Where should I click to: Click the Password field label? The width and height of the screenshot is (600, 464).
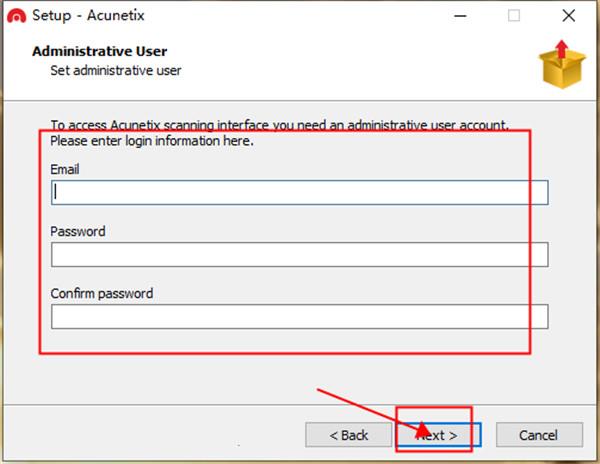[78, 231]
